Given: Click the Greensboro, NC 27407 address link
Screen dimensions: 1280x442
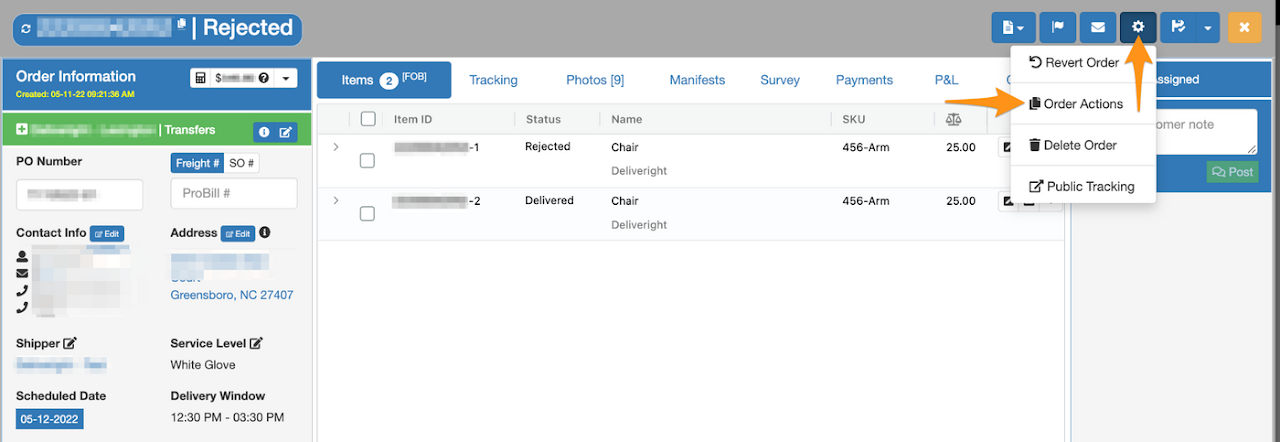Looking at the screenshot, I should point(232,295).
